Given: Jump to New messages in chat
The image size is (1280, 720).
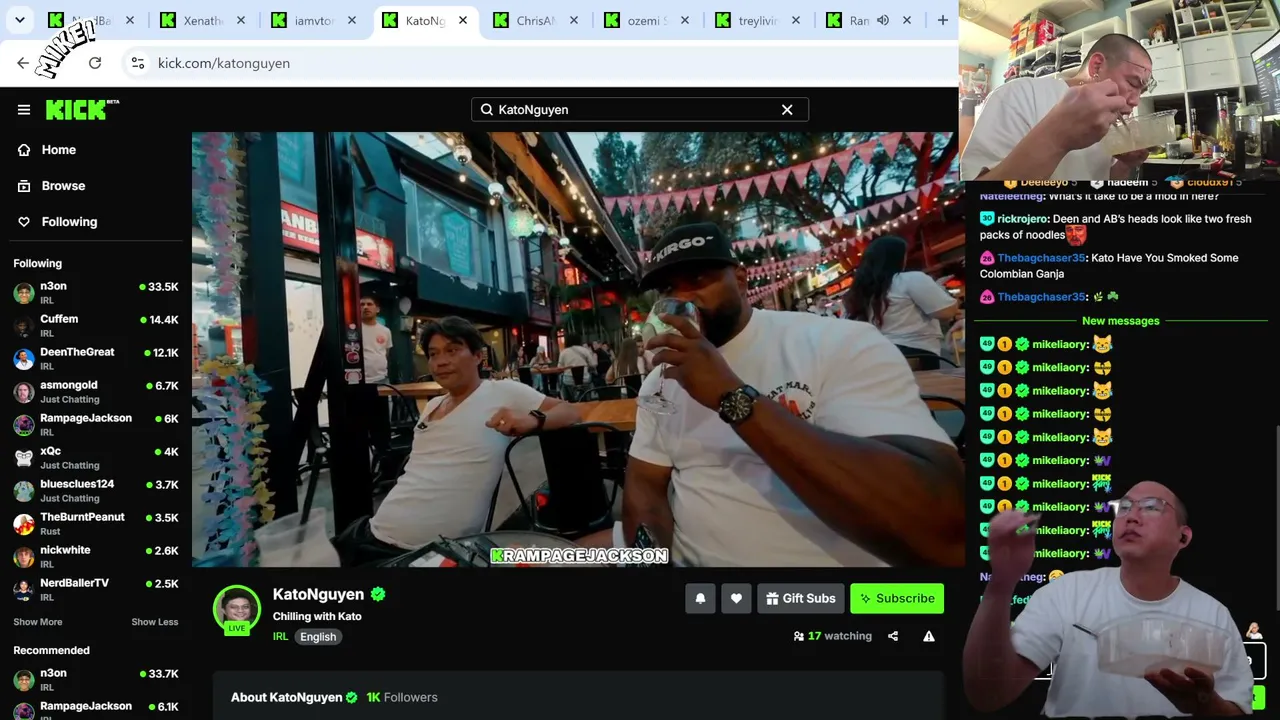Looking at the screenshot, I should pyautogui.click(x=1121, y=321).
